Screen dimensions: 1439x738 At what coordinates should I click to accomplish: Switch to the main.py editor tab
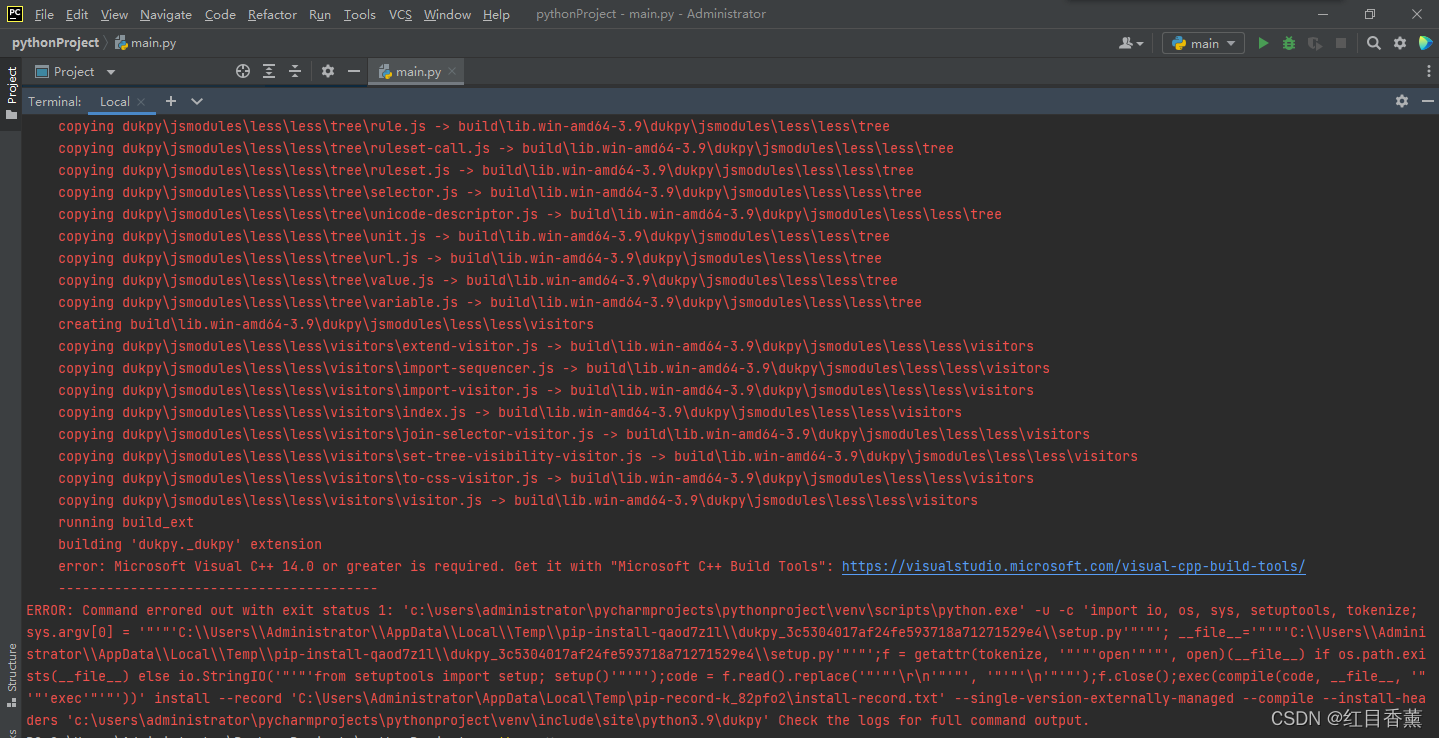click(418, 72)
